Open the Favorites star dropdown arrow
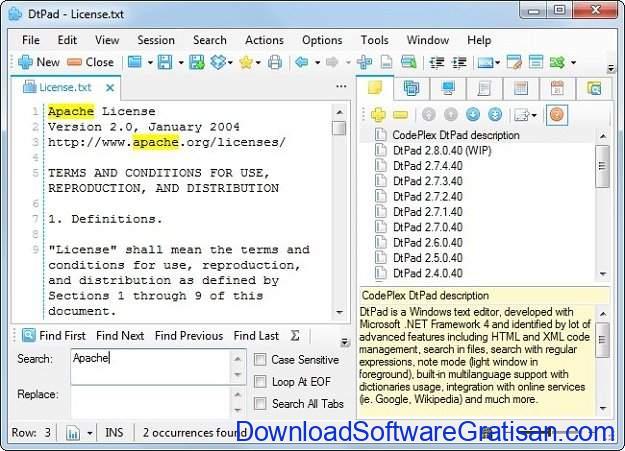The height and width of the screenshot is (451, 625). coord(258,63)
